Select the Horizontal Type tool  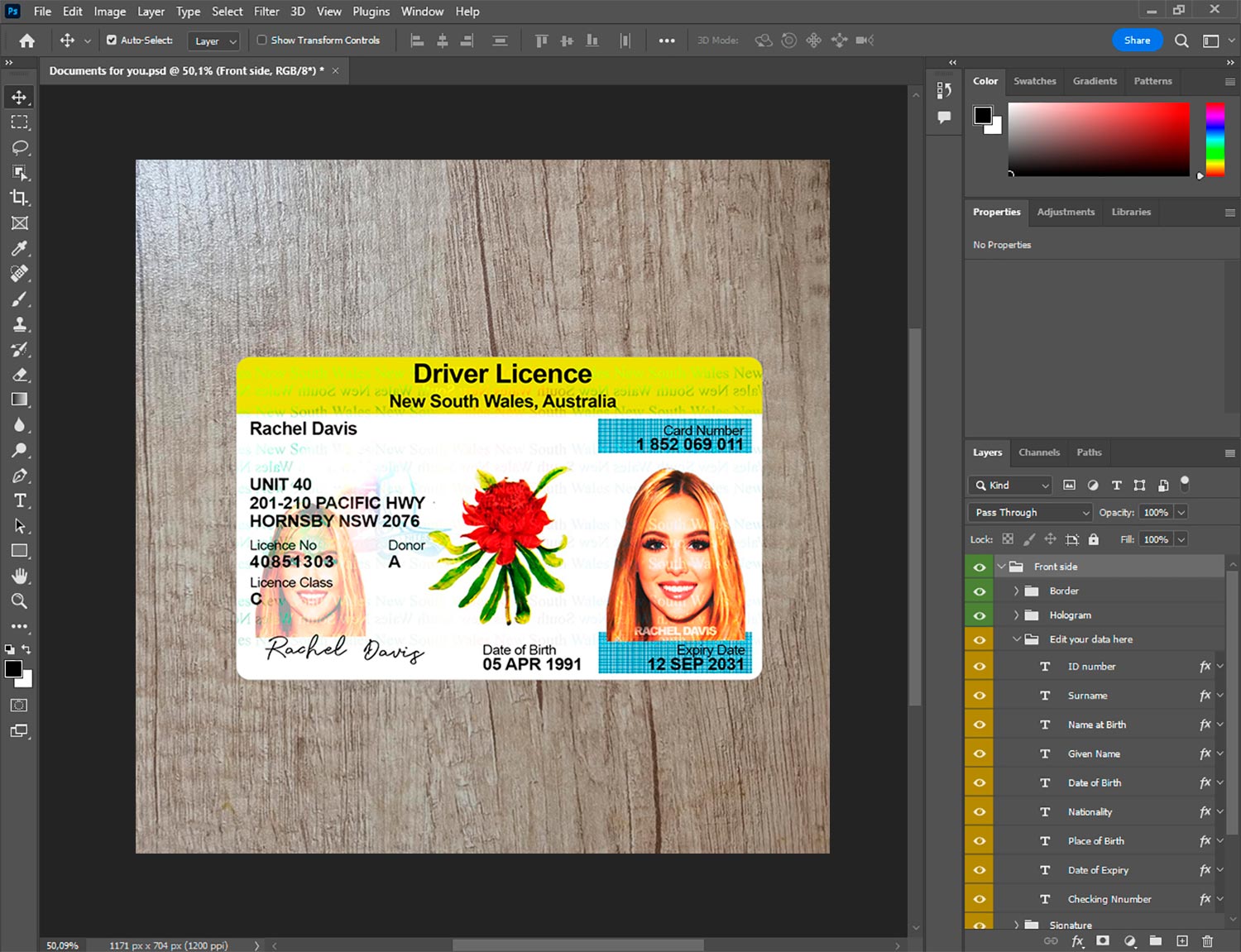click(x=19, y=500)
